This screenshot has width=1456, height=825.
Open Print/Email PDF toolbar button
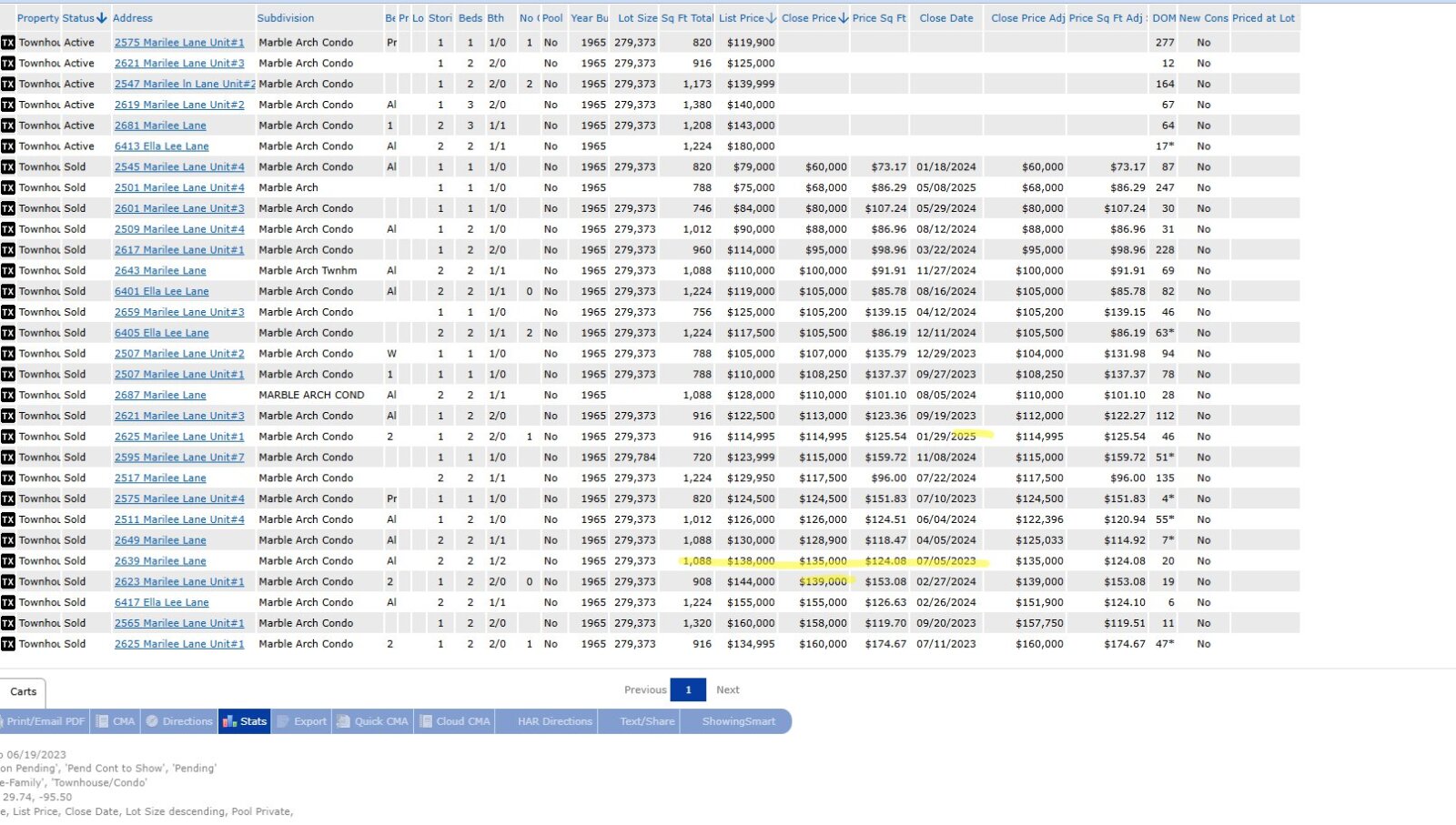point(44,721)
